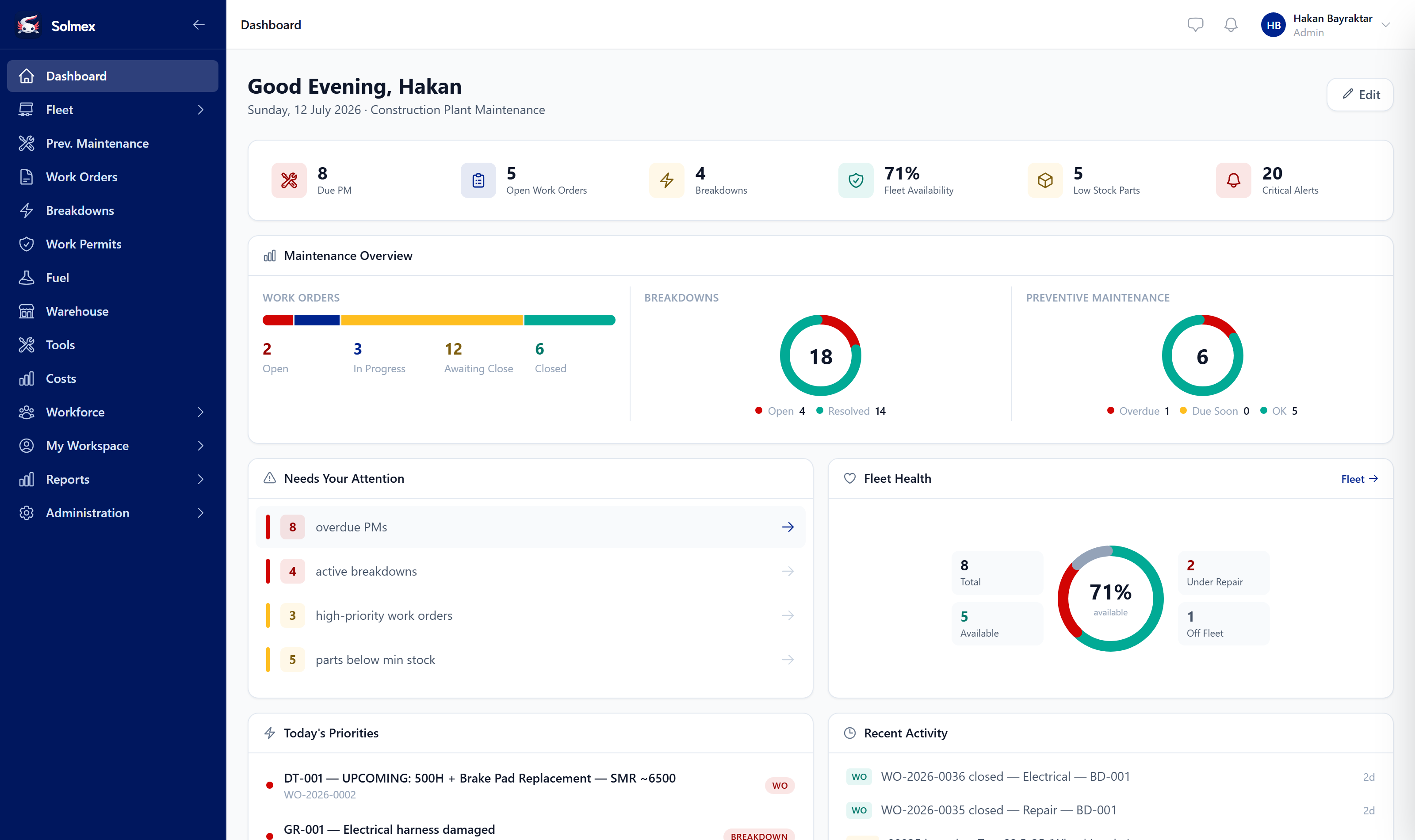Click the Solmex logo icon
The image size is (1415, 840).
[x=28, y=25]
